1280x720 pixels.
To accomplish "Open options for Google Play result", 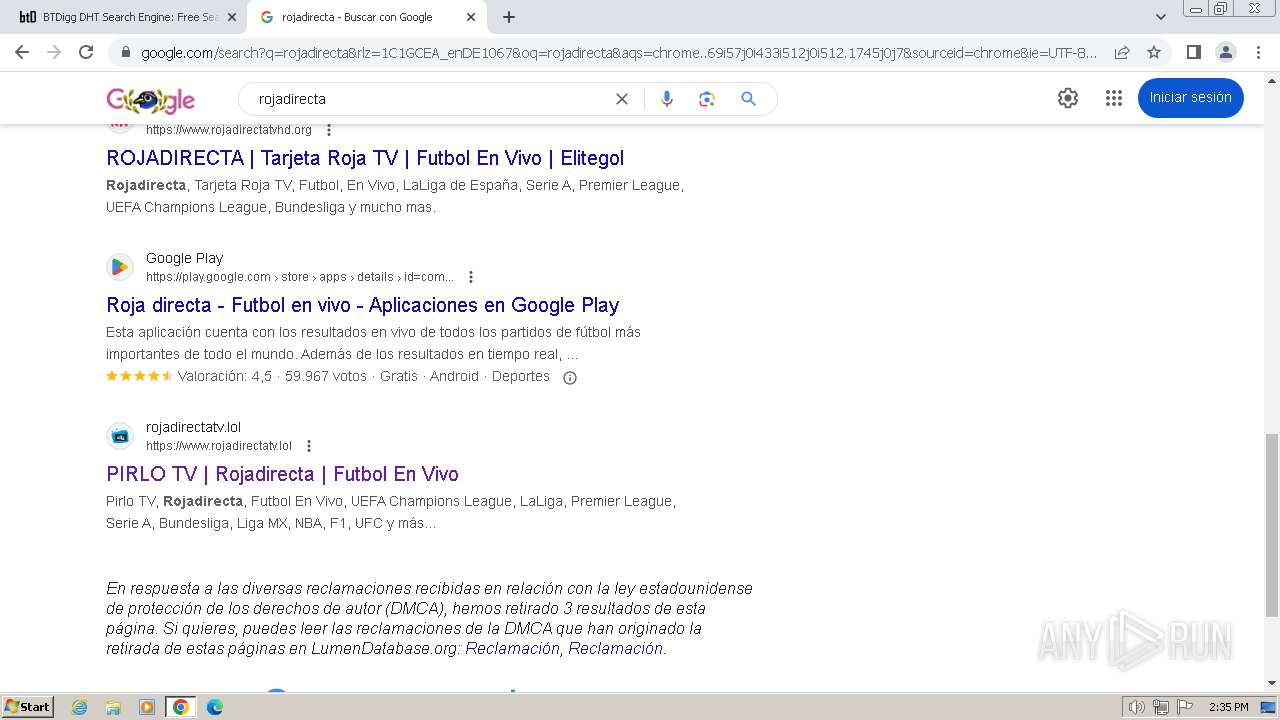I will tap(471, 277).
